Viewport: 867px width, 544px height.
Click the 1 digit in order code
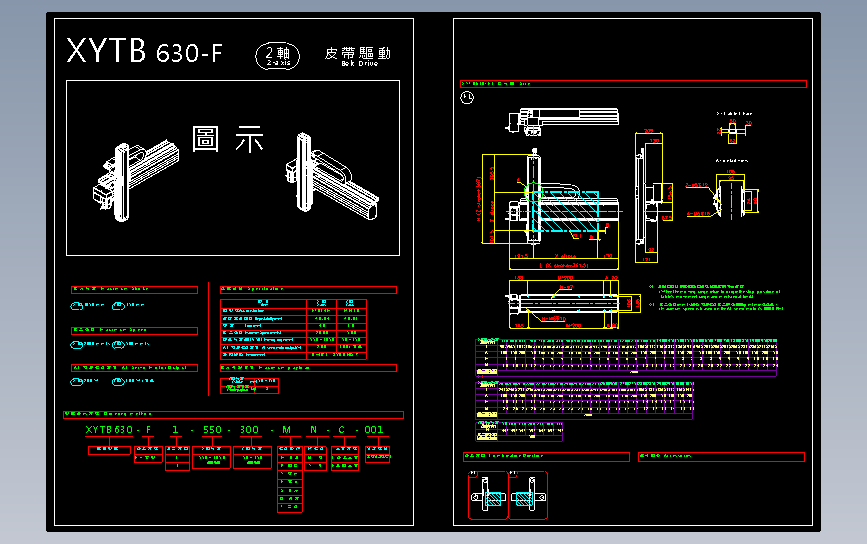(x=175, y=430)
